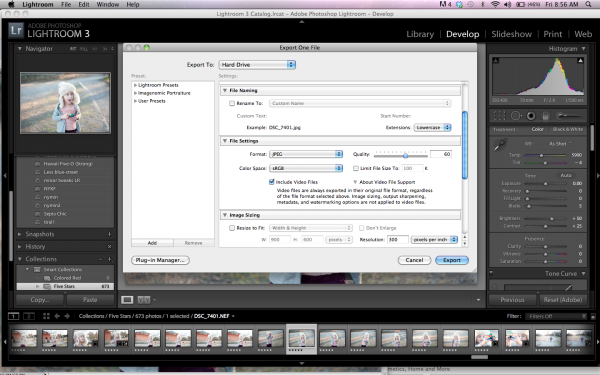Open the Edit menu
The height and width of the screenshot is (375, 600).
click(x=84, y=4)
